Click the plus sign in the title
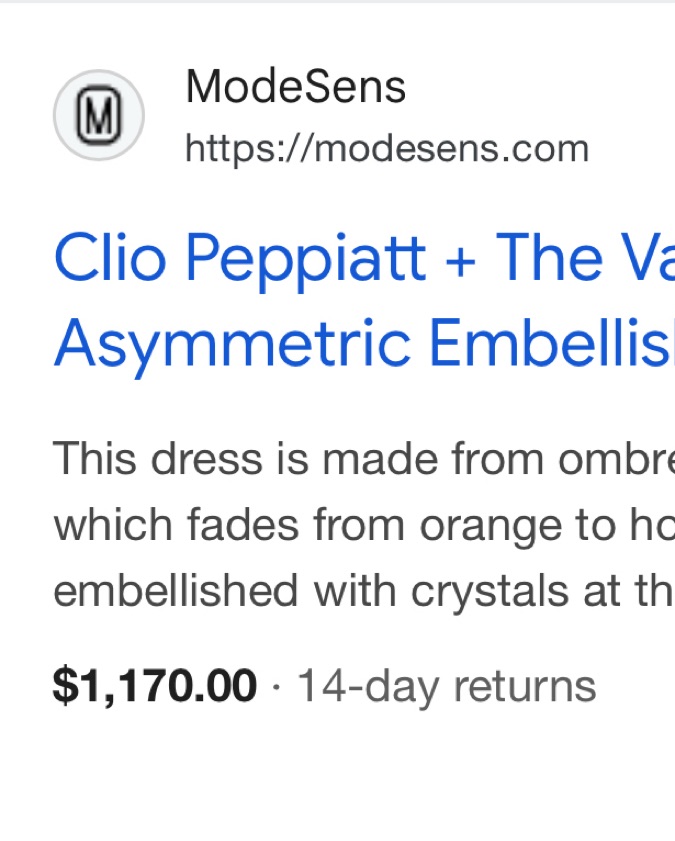The height and width of the screenshot is (841, 675). pyautogui.click(x=461, y=260)
